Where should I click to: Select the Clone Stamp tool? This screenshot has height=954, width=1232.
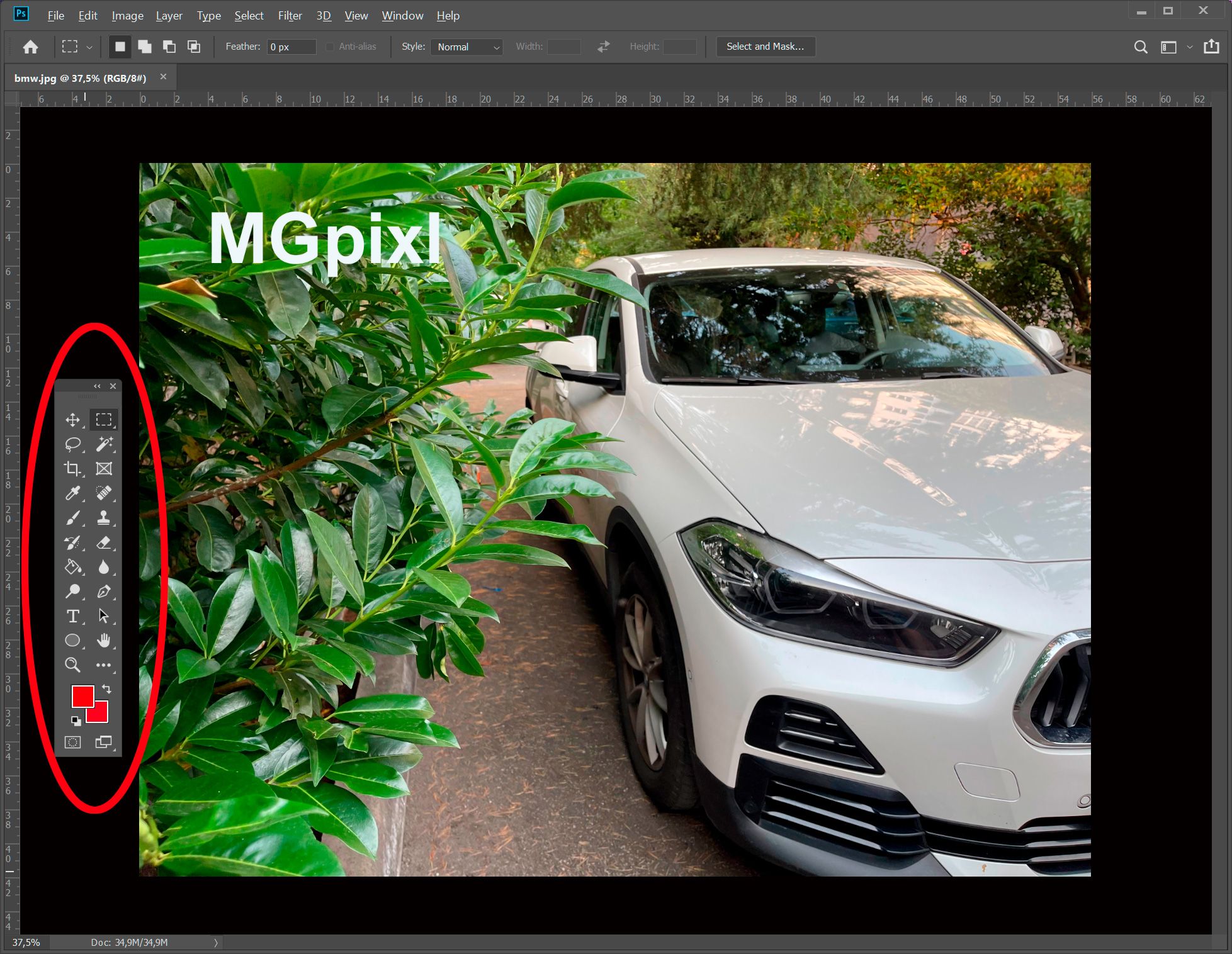(x=105, y=519)
